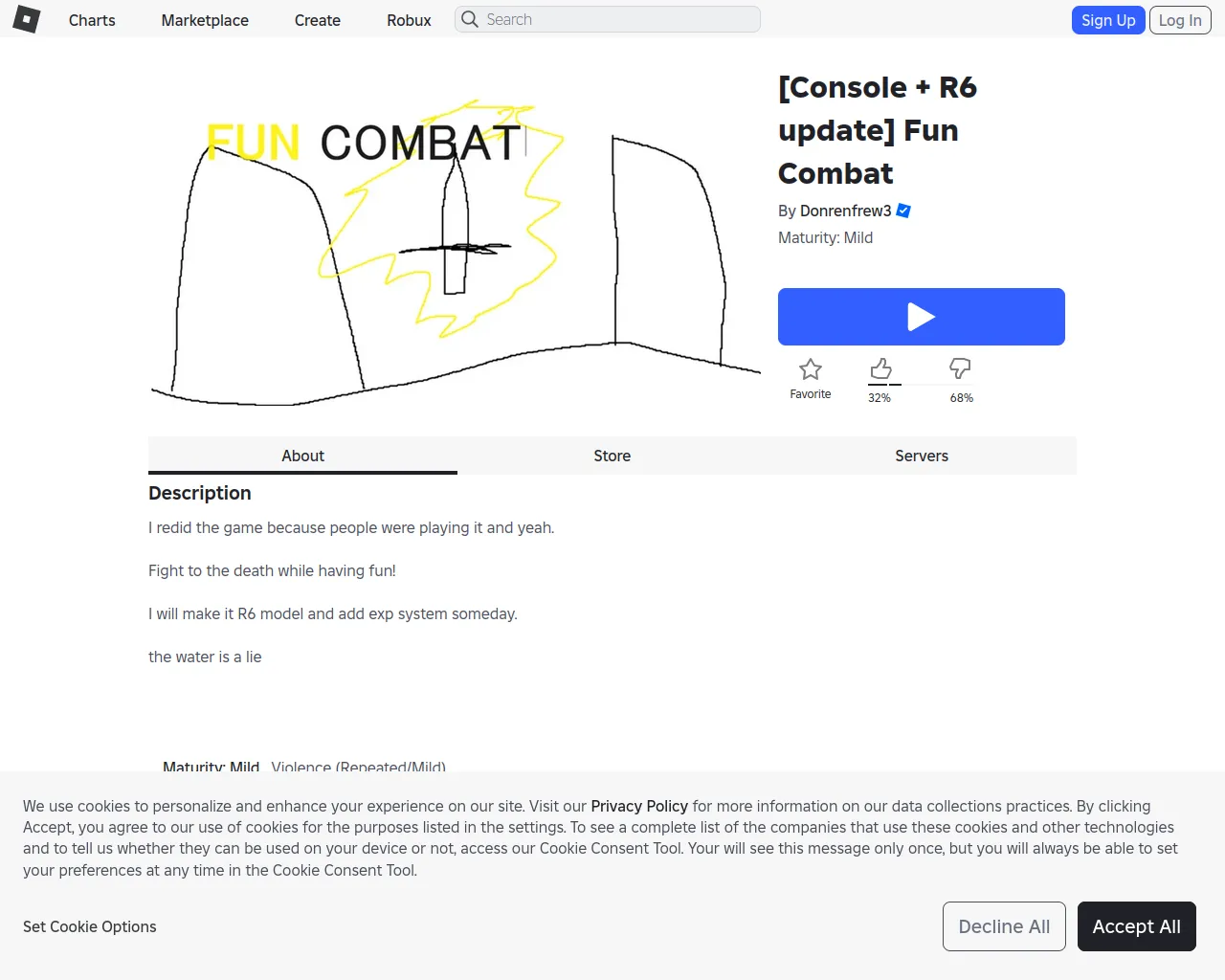This screenshot has height=980, width=1225.
Task: Visit creator Donrenfrew3's profile link
Action: [845, 211]
